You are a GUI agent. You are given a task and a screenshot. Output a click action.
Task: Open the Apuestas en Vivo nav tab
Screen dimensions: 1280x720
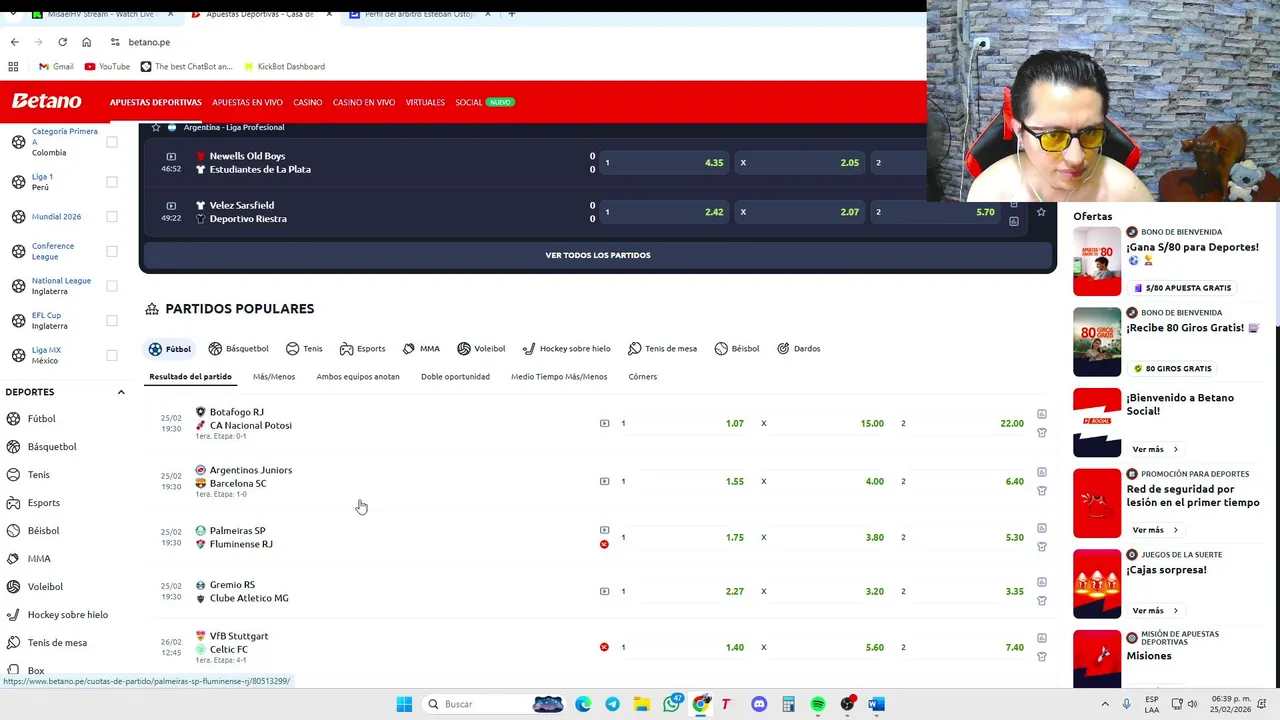tap(247, 102)
